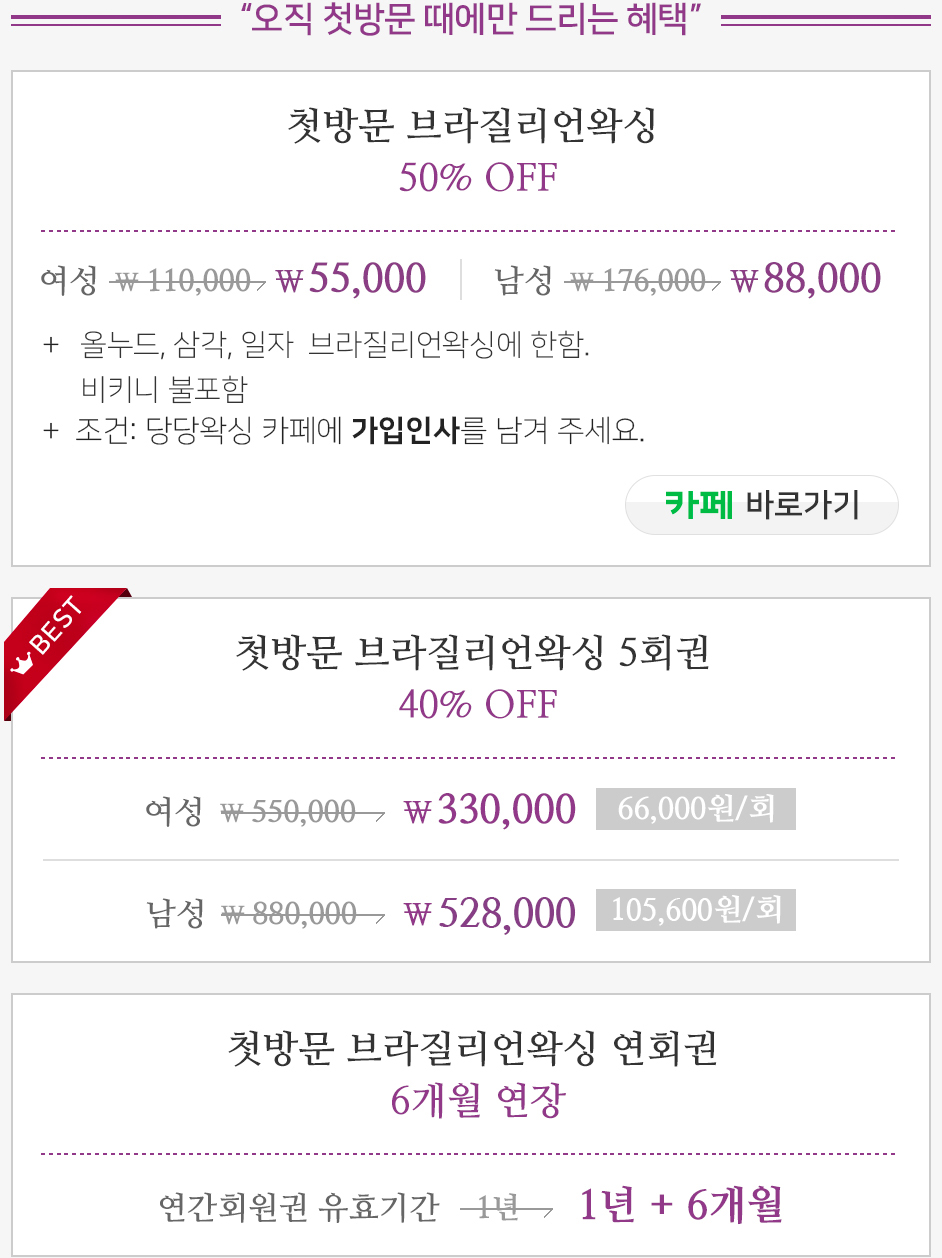Click the green 카페 text in button
The width and height of the screenshot is (942, 1258).
click(x=699, y=505)
